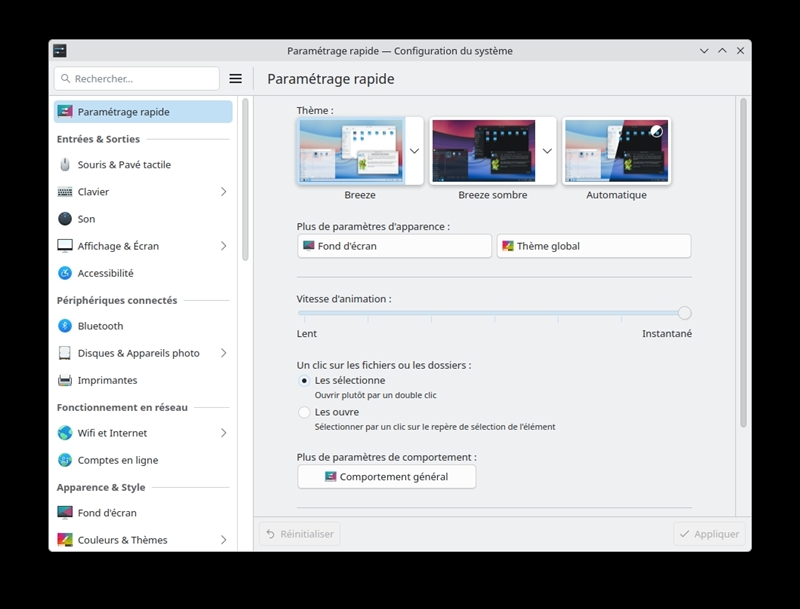Screen dimensions: 800x609
Task: Open Comptes en ligne icon entry
Action: point(65,460)
